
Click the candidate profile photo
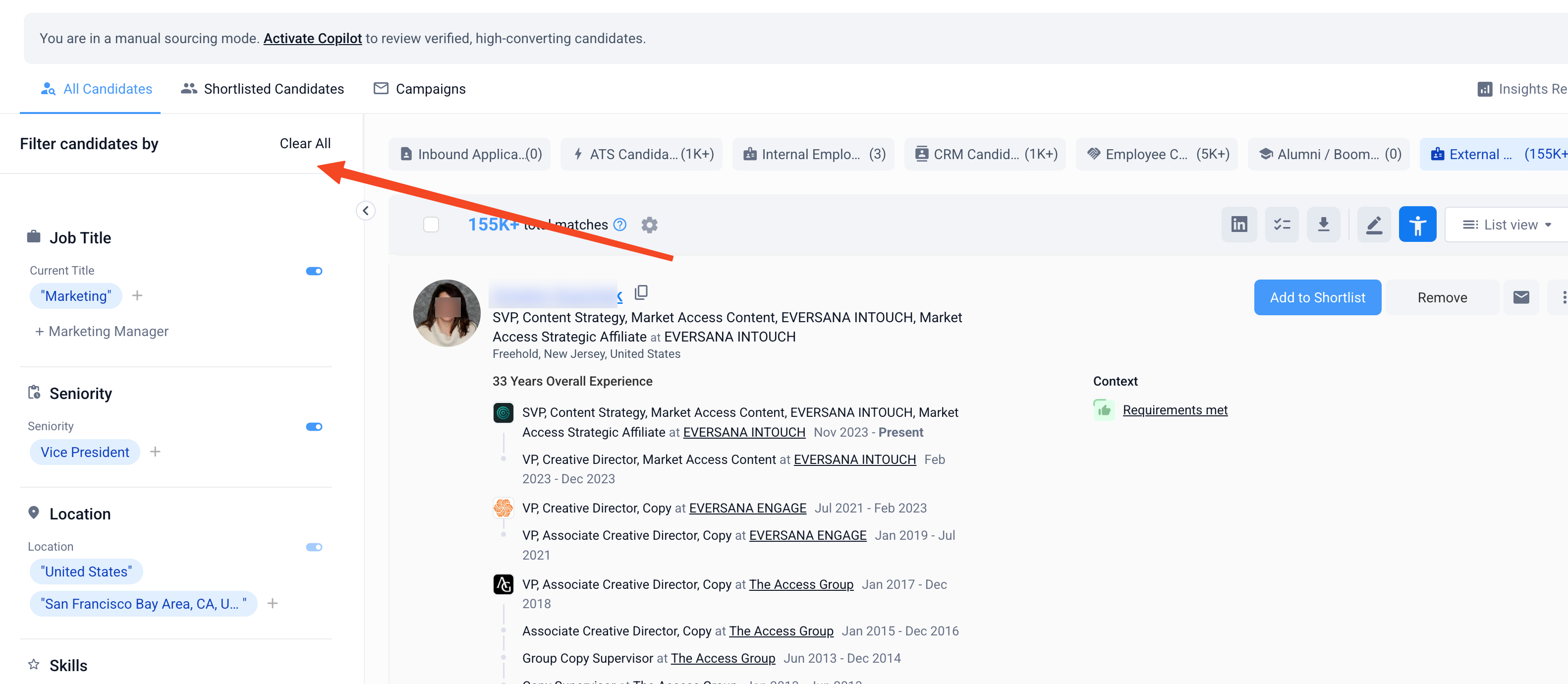(x=447, y=313)
